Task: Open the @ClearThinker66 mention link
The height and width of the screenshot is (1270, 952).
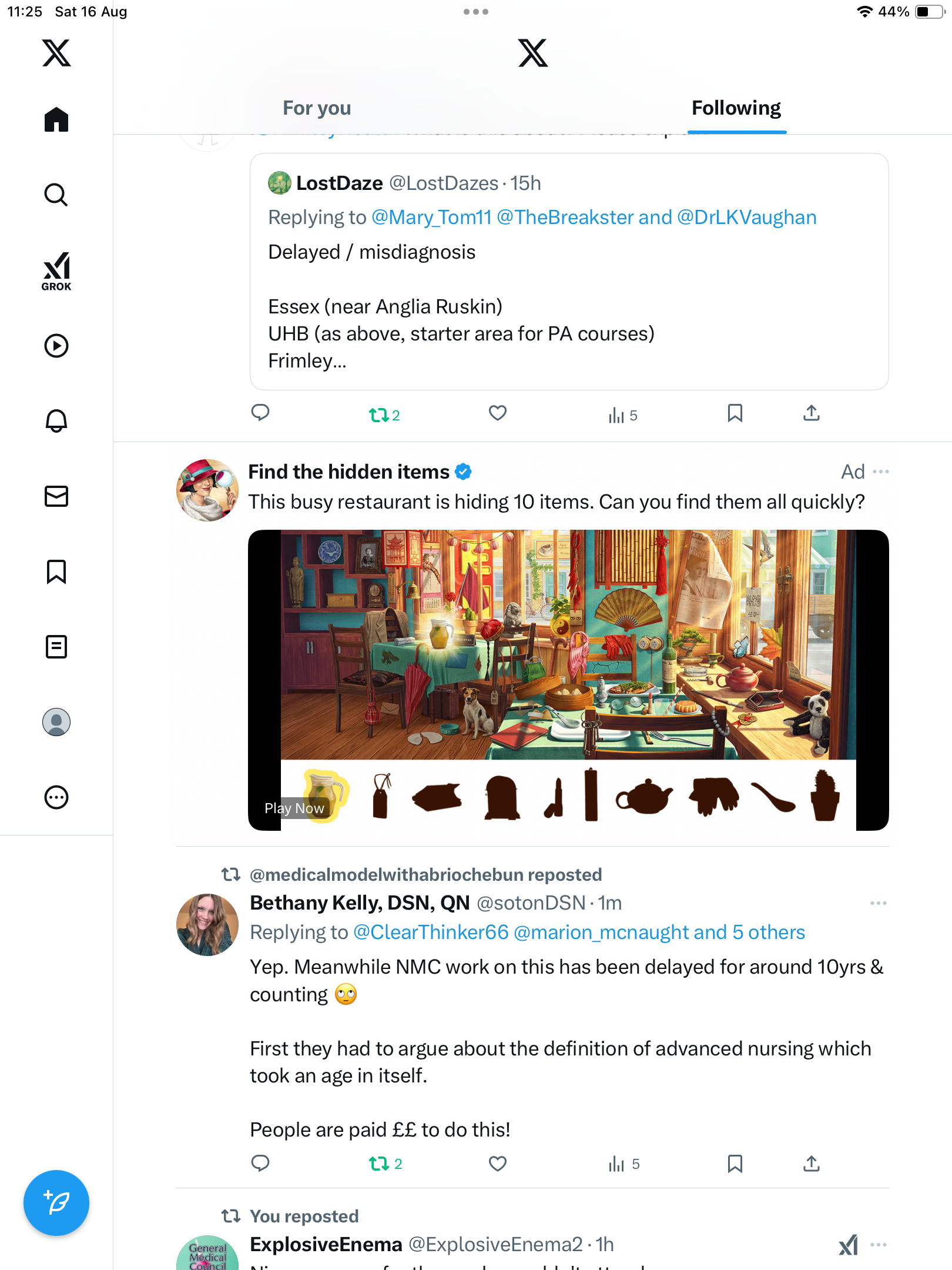Action: point(431,933)
